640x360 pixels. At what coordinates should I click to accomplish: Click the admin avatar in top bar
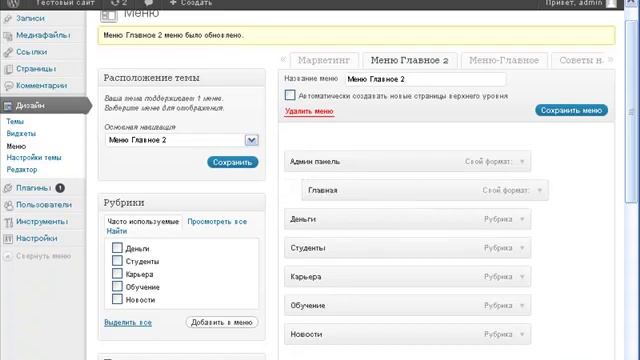(x=611, y=3)
